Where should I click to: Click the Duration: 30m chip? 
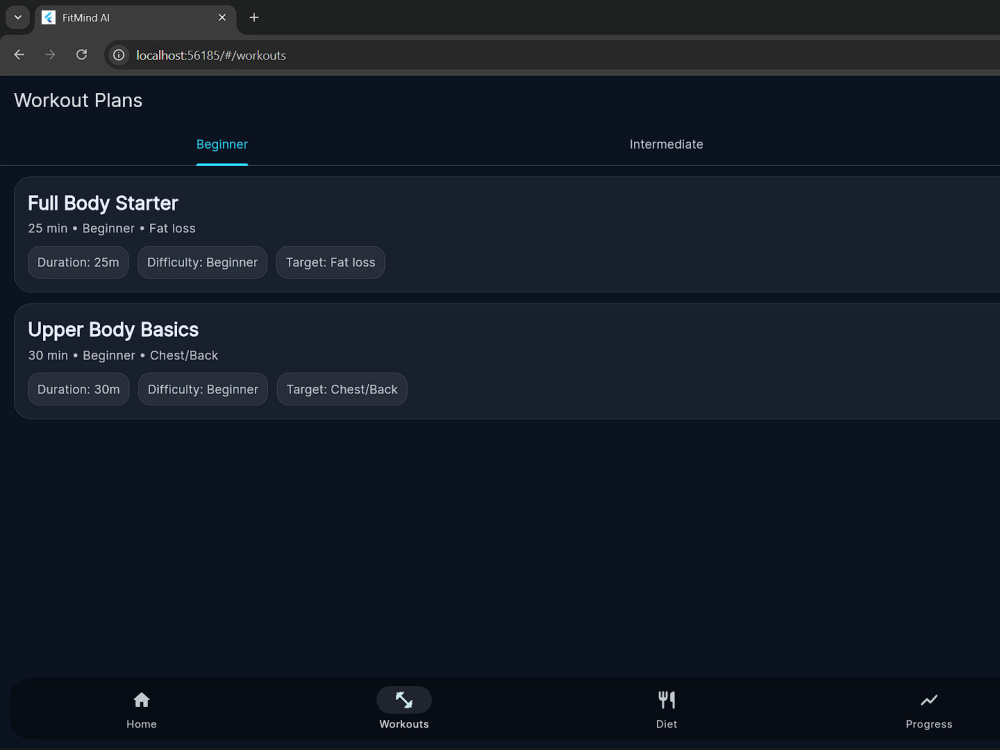(78, 390)
